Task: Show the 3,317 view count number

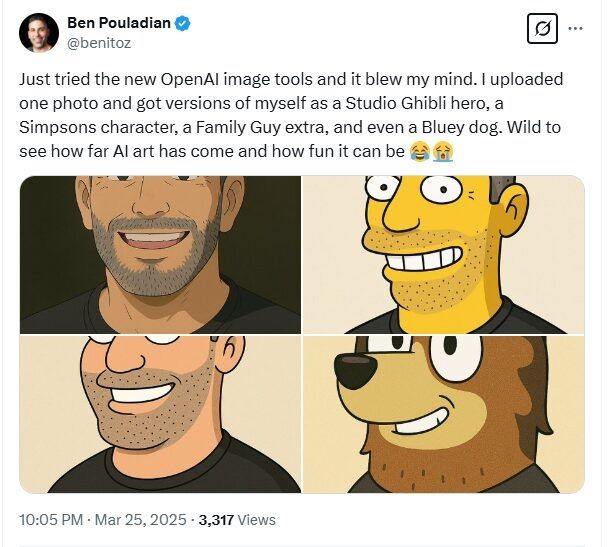Action: coord(216,520)
